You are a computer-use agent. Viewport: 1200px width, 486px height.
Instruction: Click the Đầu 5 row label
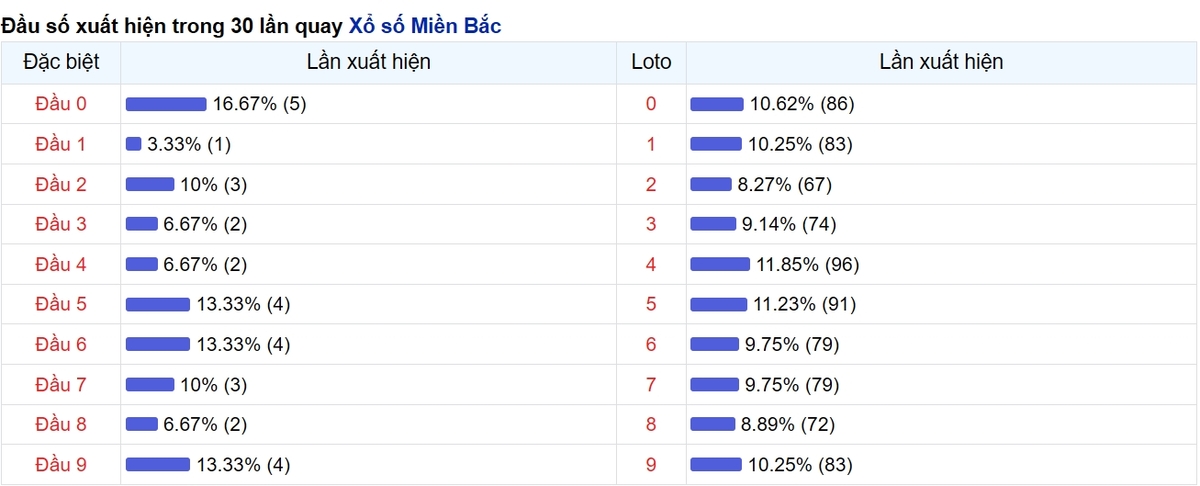pos(61,304)
